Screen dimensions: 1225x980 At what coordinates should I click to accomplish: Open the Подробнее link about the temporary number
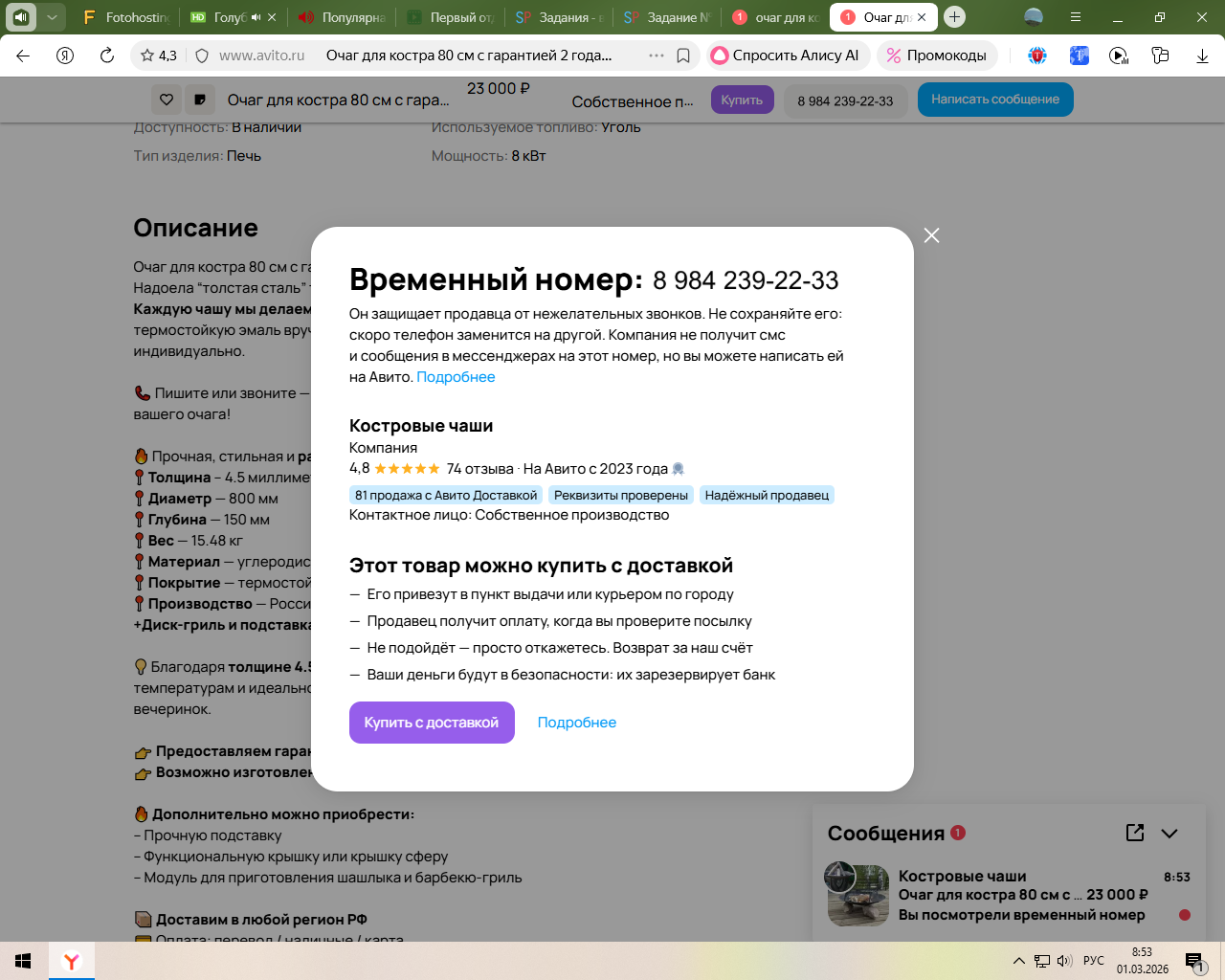coord(456,377)
